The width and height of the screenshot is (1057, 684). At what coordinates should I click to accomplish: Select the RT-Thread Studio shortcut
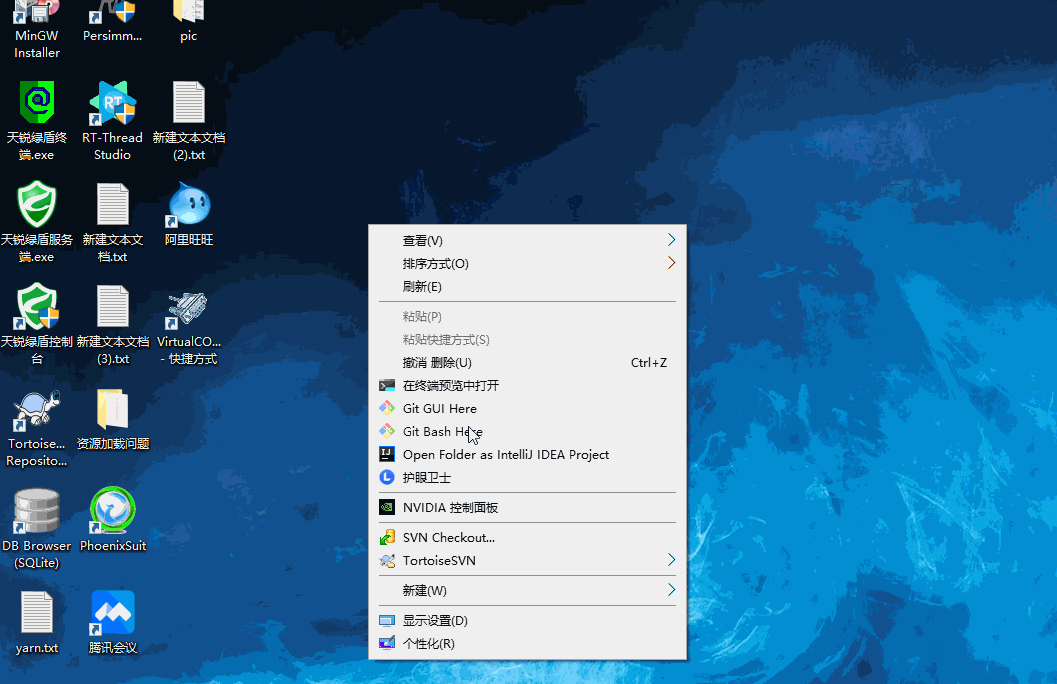pyautogui.click(x=113, y=121)
